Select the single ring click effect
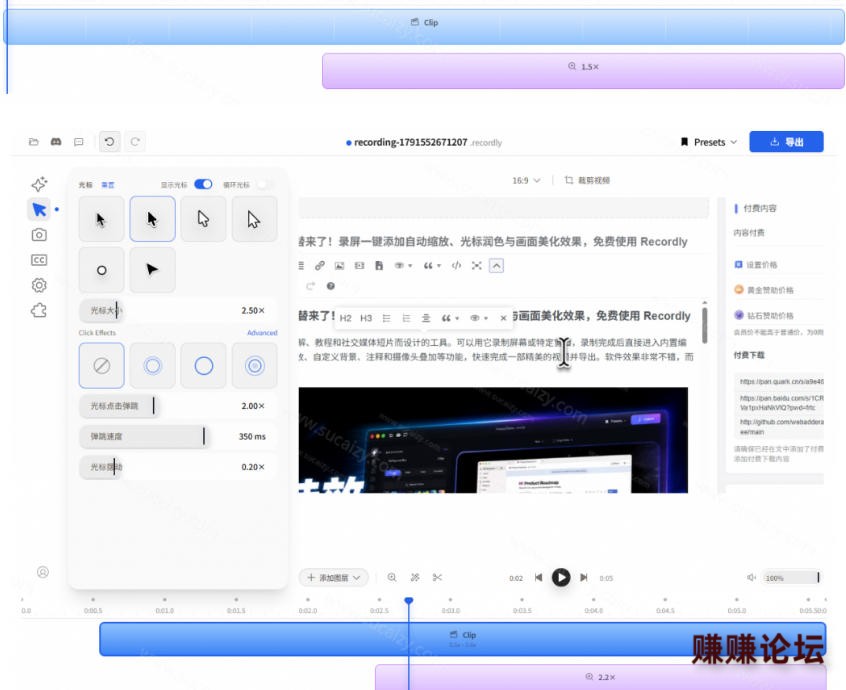This screenshot has width=846, height=690. coord(203,366)
